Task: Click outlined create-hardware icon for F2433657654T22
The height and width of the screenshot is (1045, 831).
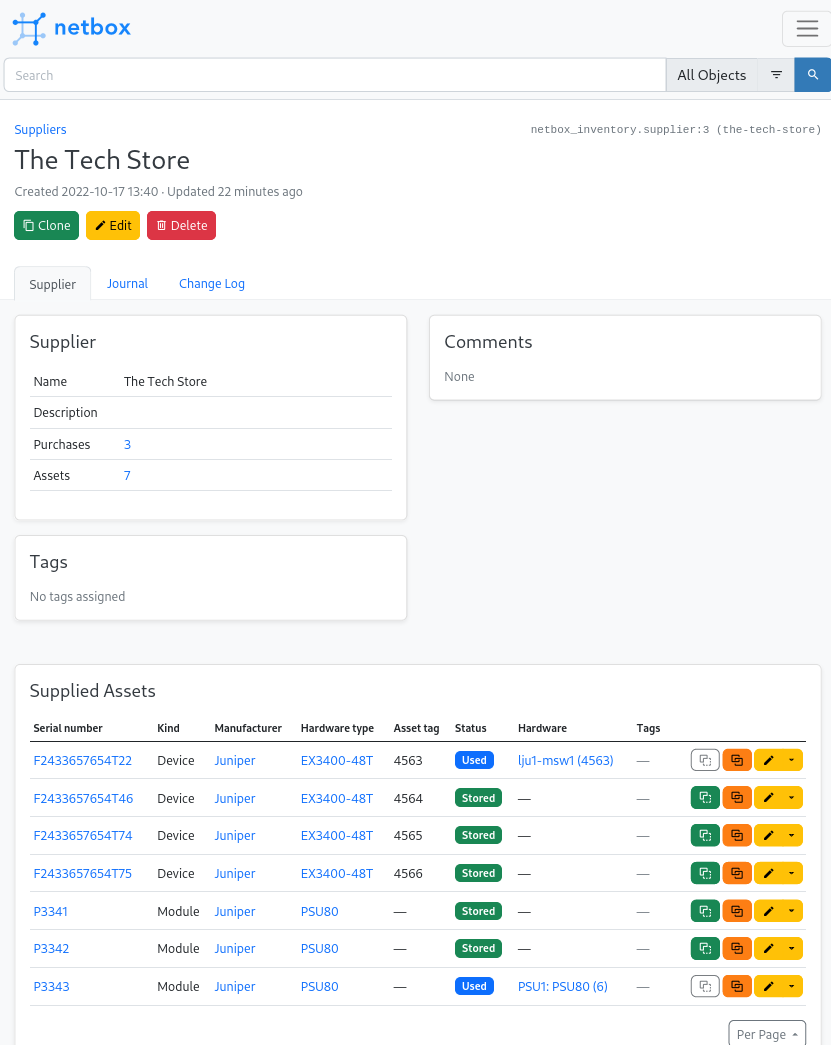Action: click(705, 760)
